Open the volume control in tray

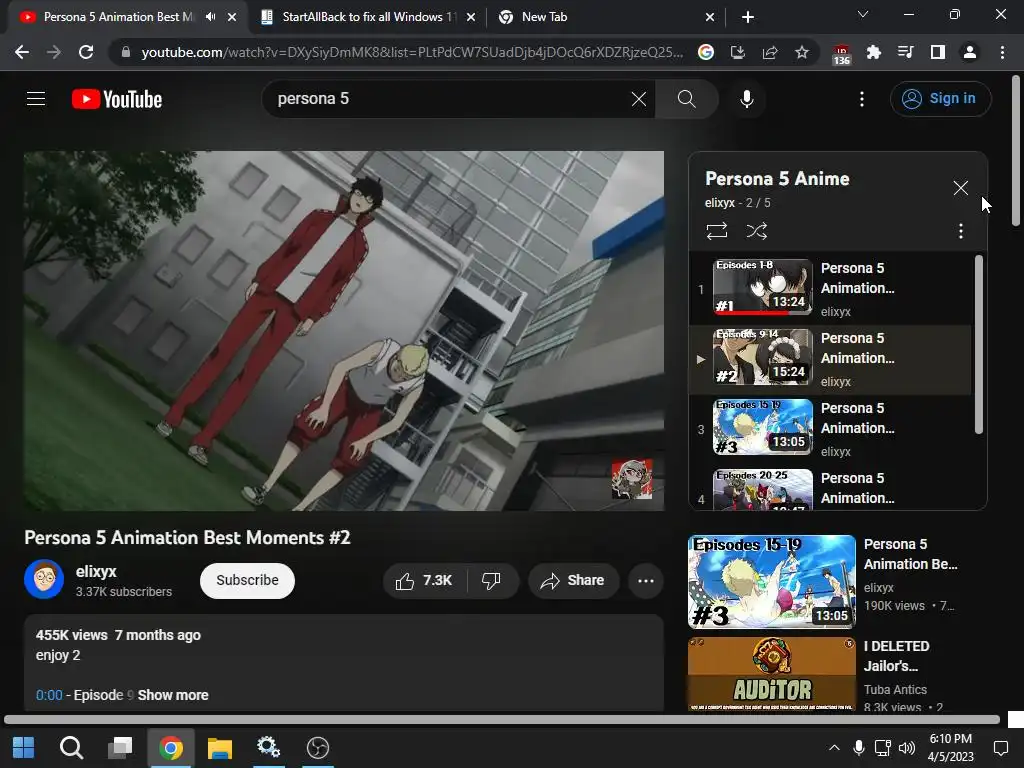point(906,748)
